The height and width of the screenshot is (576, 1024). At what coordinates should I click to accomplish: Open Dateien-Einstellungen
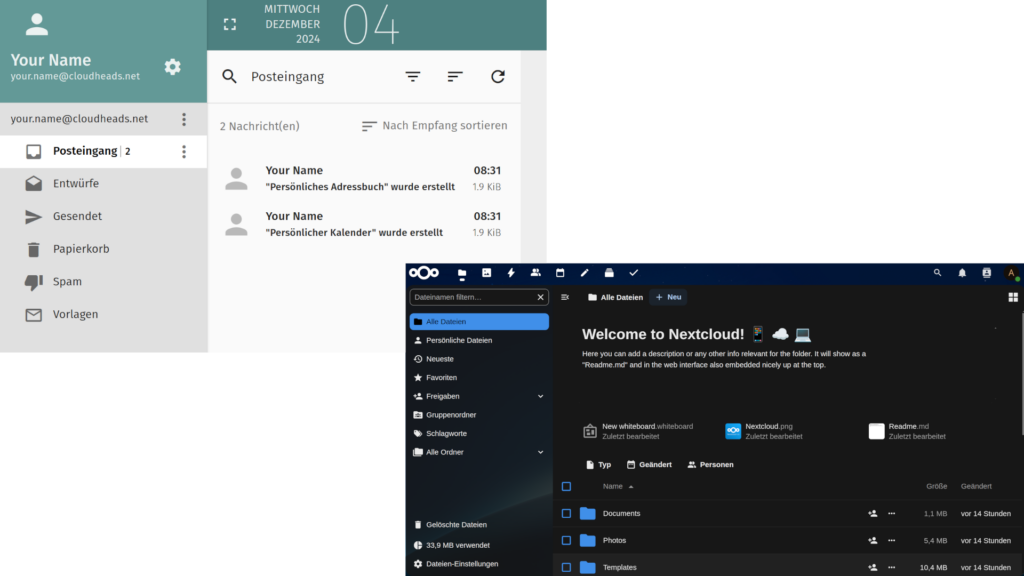479,564
